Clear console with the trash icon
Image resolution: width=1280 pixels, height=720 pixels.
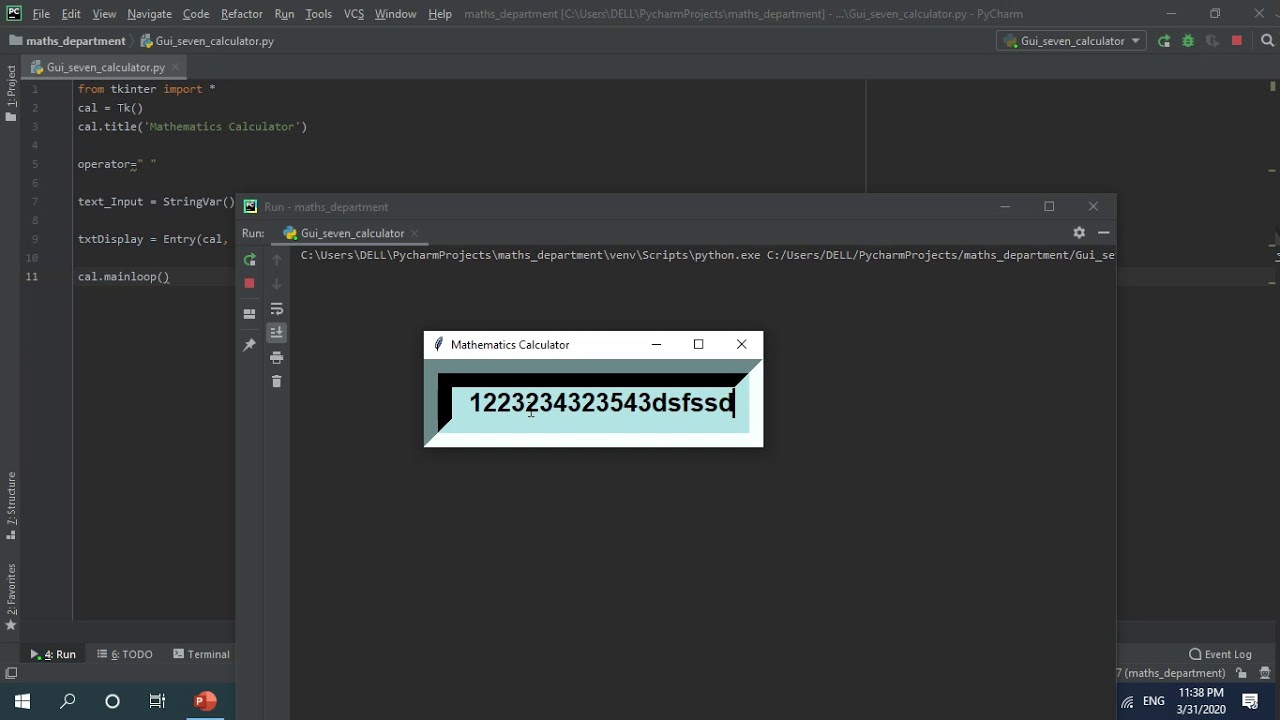277,381
